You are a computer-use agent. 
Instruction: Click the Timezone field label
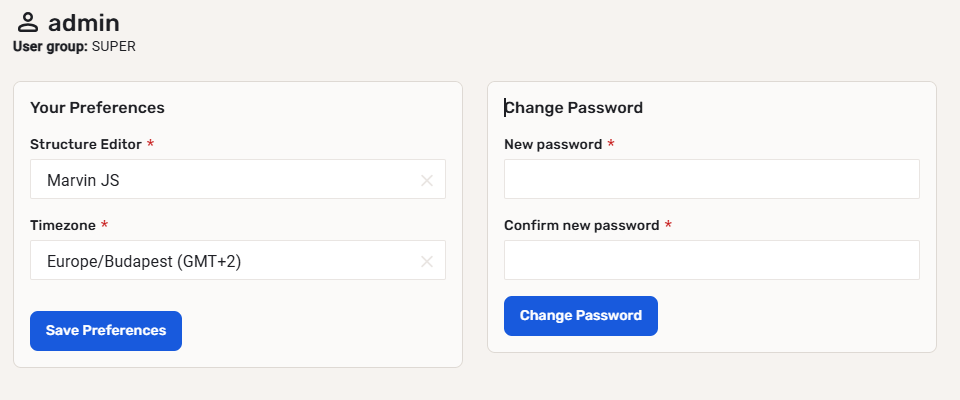tap(64, 225)
